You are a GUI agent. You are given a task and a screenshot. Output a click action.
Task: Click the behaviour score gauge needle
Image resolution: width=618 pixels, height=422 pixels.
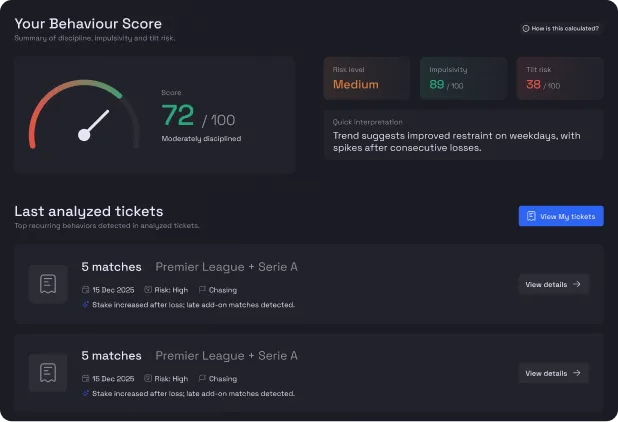point(94,125)
